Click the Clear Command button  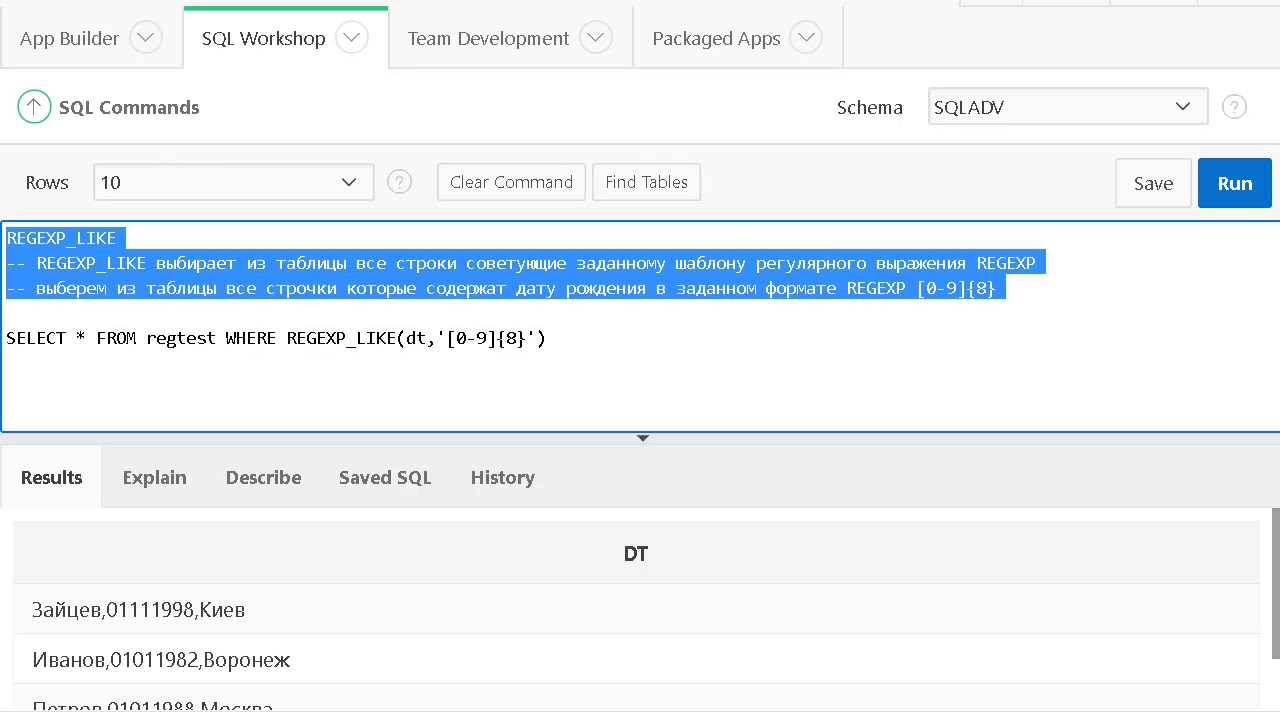(511, 182)
